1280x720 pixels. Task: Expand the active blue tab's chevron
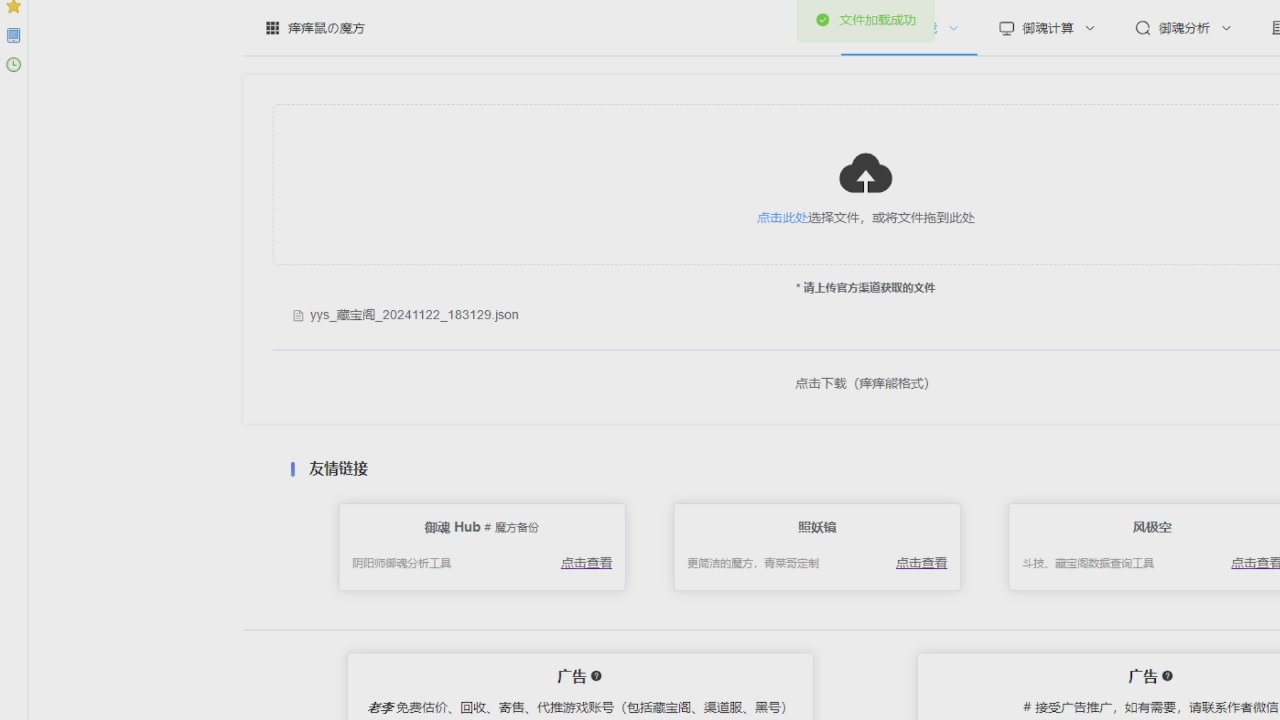pyautogui.click(x=954, y=28)
